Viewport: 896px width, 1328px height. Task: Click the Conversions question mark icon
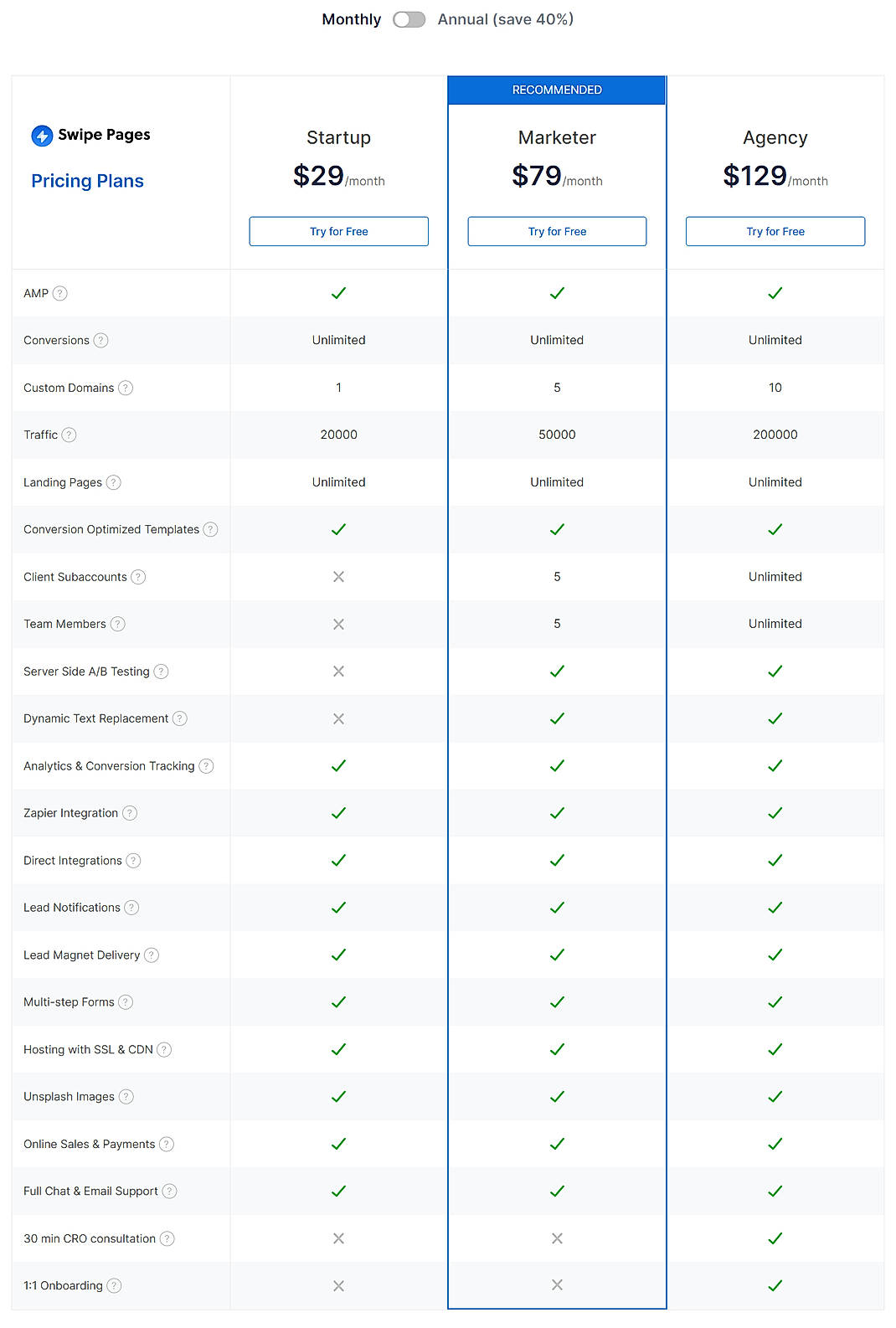point(100,340)
